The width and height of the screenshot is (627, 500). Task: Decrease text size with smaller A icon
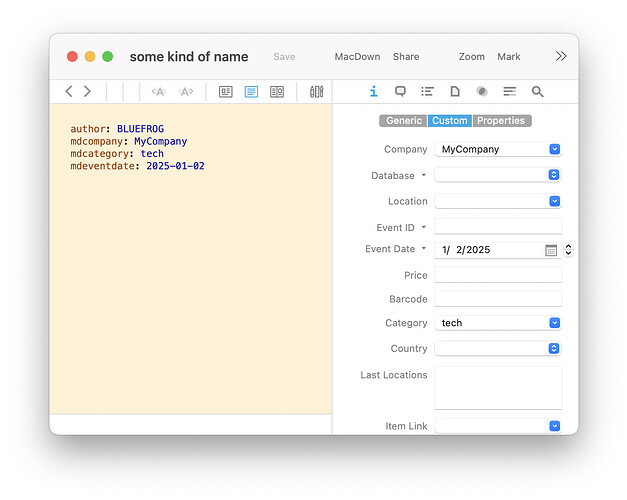click(x=158, y=92)
